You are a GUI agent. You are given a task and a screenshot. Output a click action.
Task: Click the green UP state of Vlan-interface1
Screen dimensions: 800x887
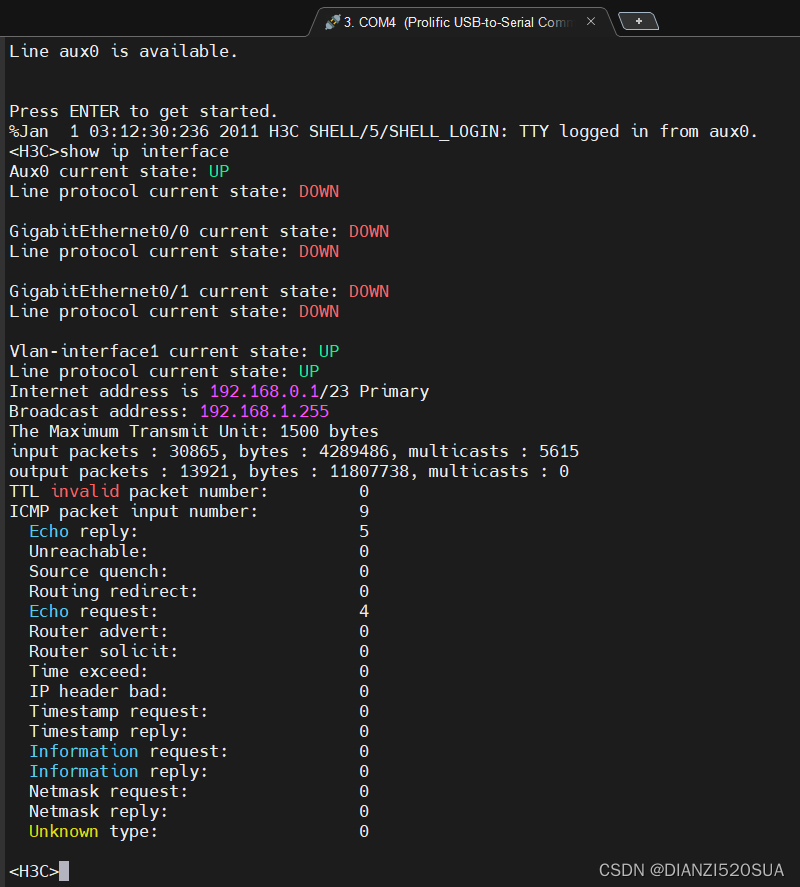coord(329,351)
